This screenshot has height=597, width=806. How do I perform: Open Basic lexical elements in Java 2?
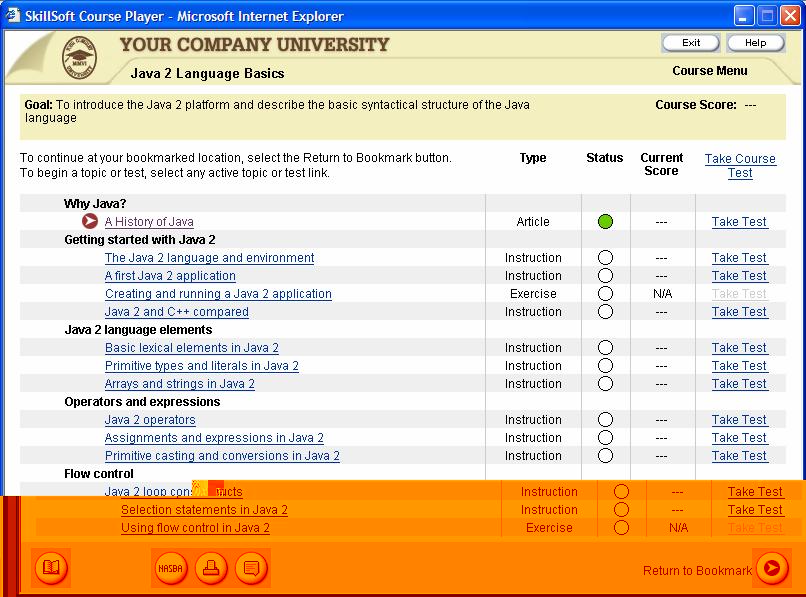(192, 348)
